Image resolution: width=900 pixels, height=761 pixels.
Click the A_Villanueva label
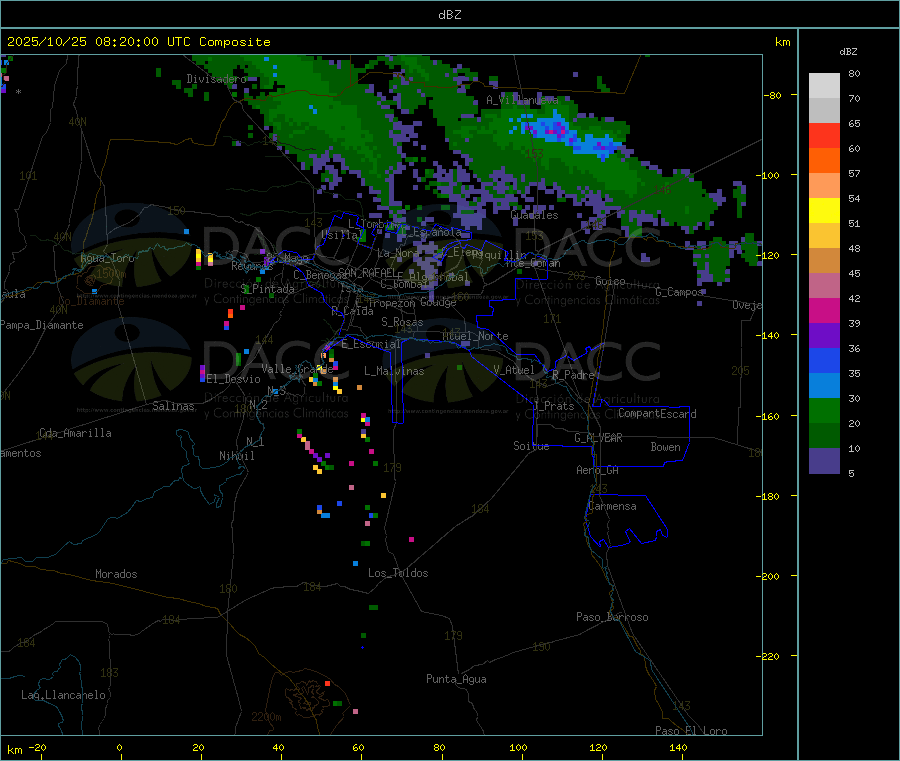pos(522,100)
